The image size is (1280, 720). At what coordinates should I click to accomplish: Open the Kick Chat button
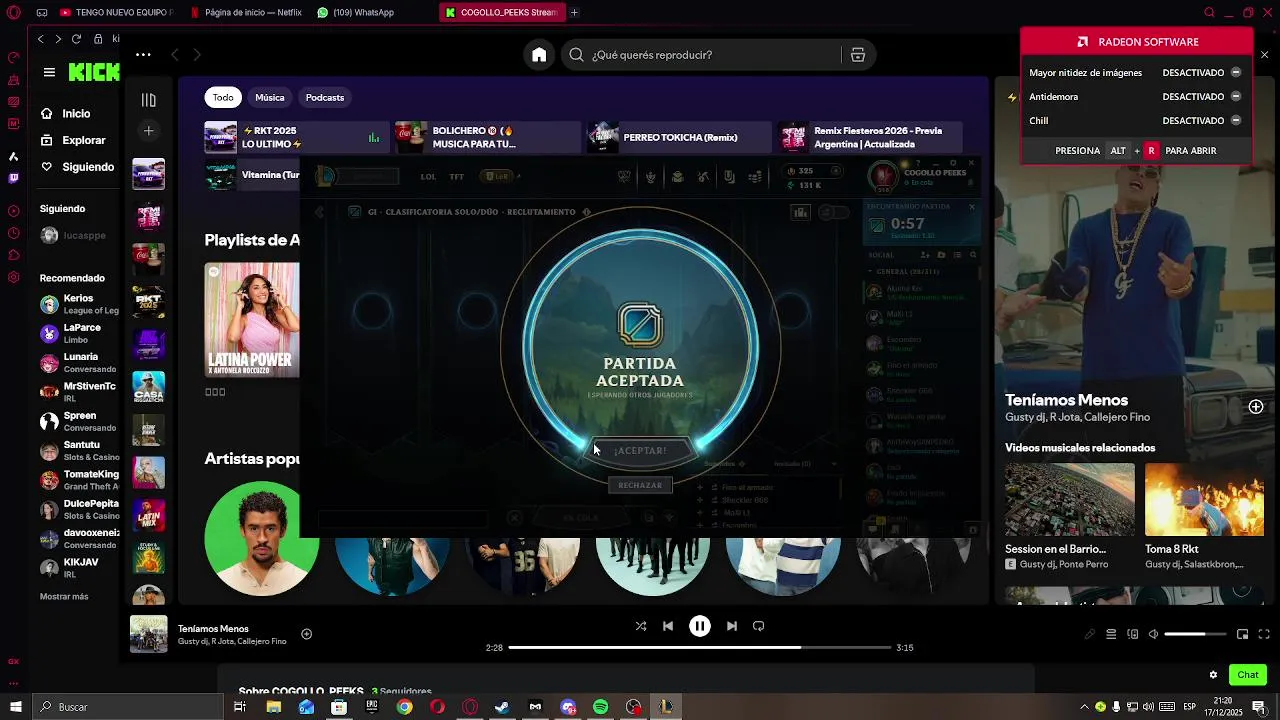coord(1248,675)
